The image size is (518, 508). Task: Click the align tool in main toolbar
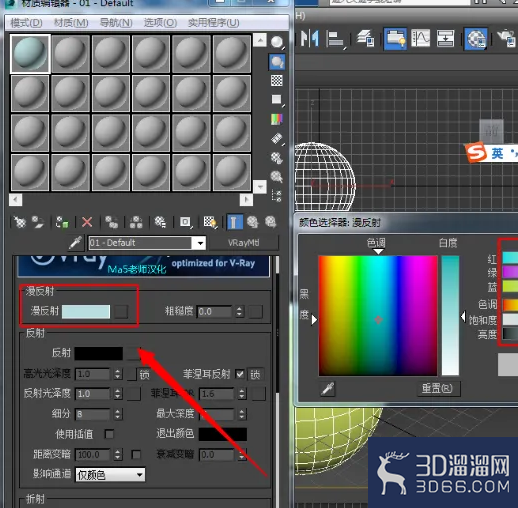336,39
